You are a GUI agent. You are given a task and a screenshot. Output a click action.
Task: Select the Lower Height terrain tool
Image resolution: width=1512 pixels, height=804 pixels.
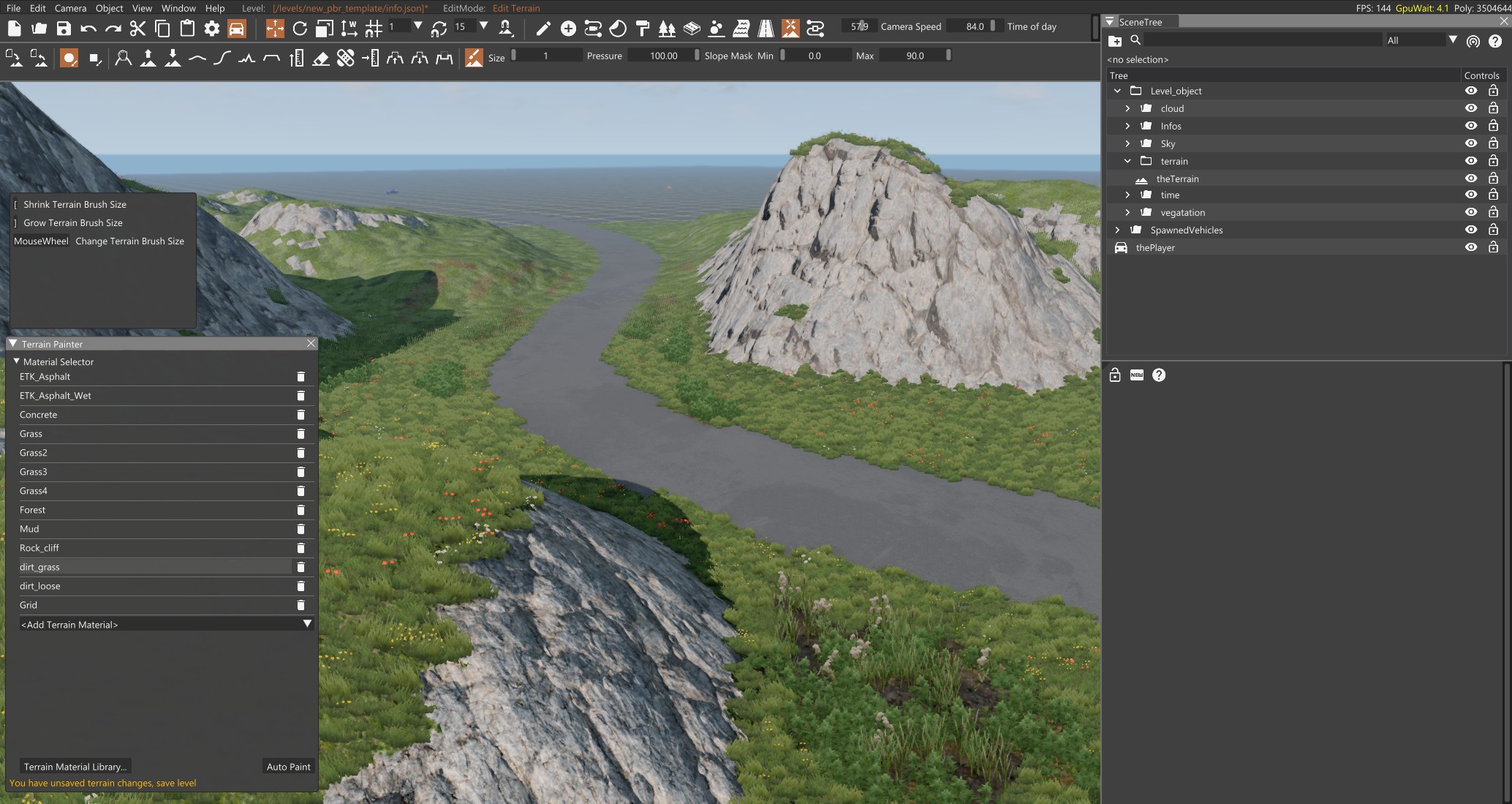[173, 58]
